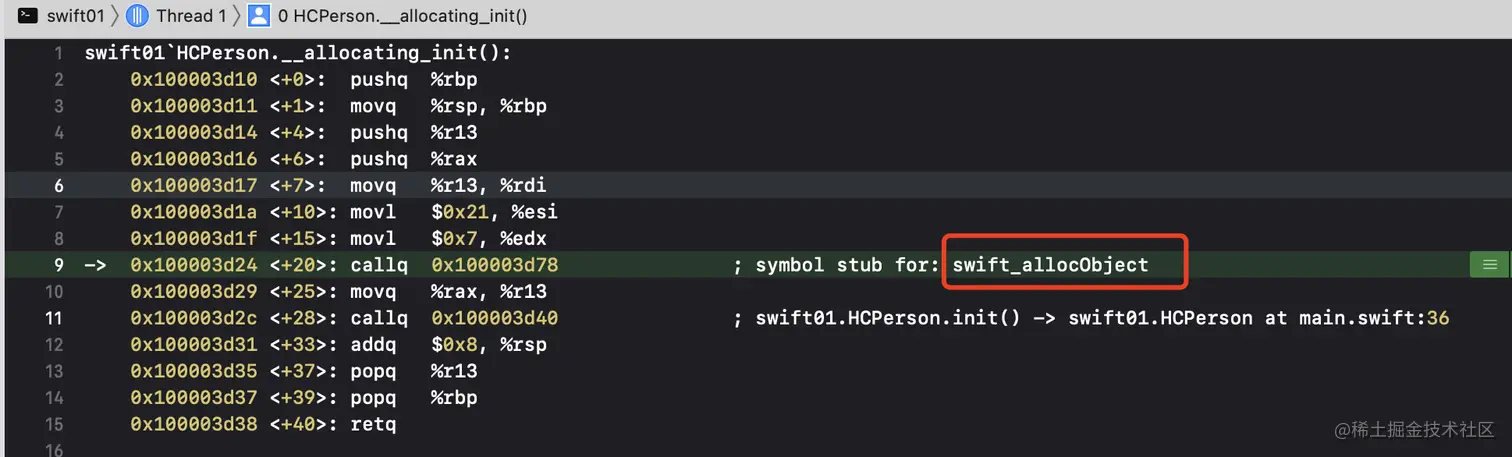
Task: Click the stack frame person icon
Action: click(x=259, y=15)
